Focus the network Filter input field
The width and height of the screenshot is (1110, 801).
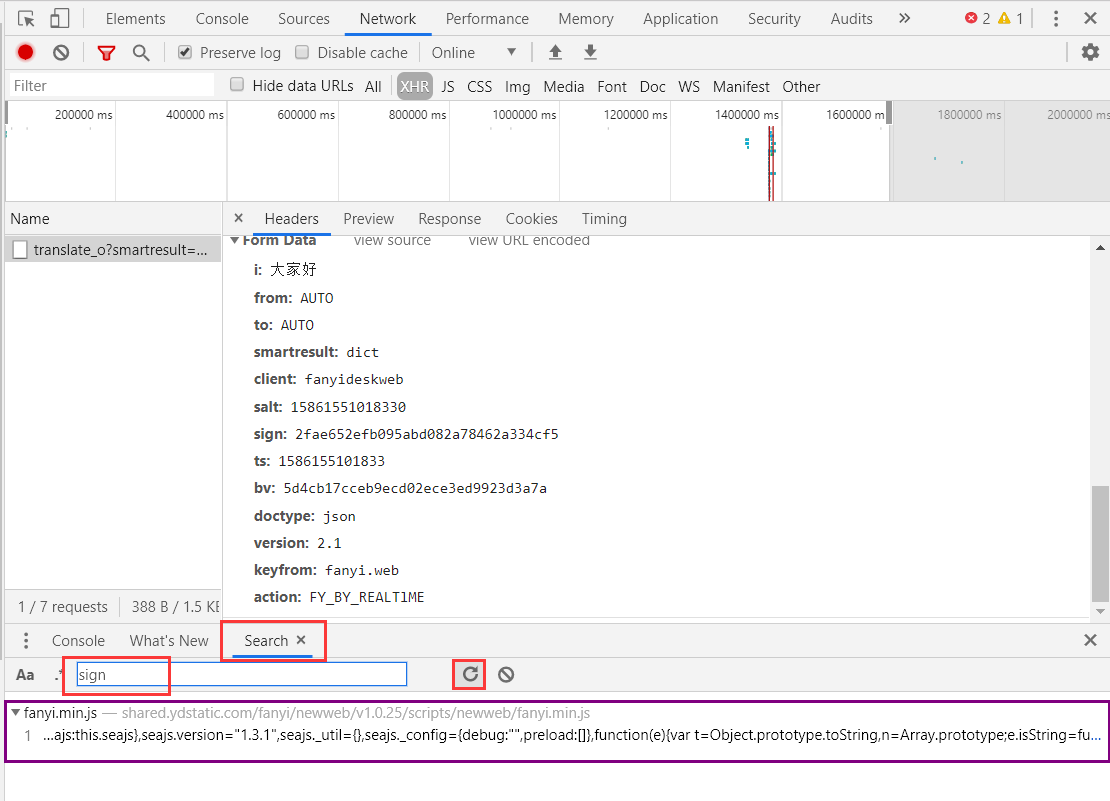click(111, 86)
